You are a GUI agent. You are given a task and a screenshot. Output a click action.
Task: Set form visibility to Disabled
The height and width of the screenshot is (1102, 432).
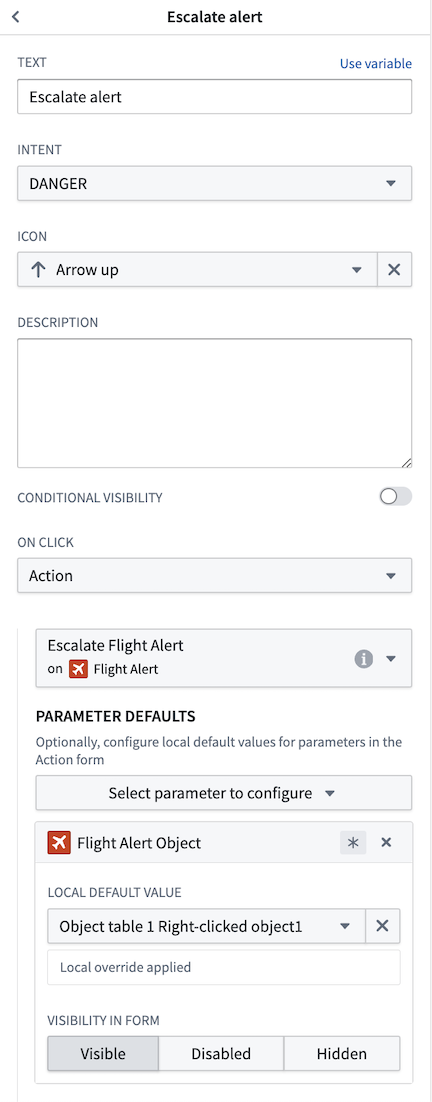coord(221,1054)
